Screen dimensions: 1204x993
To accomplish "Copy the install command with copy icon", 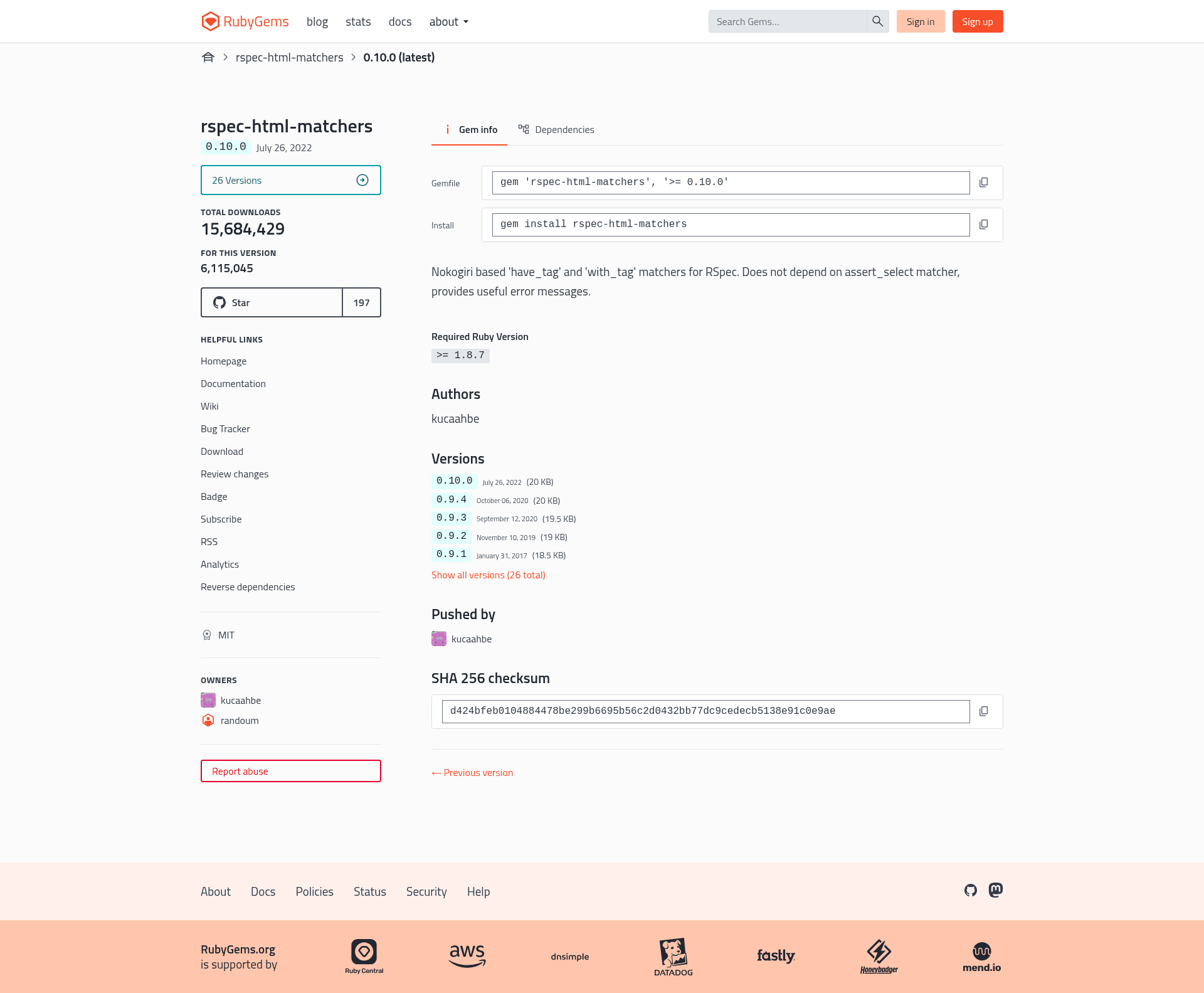I will (983, 225).
